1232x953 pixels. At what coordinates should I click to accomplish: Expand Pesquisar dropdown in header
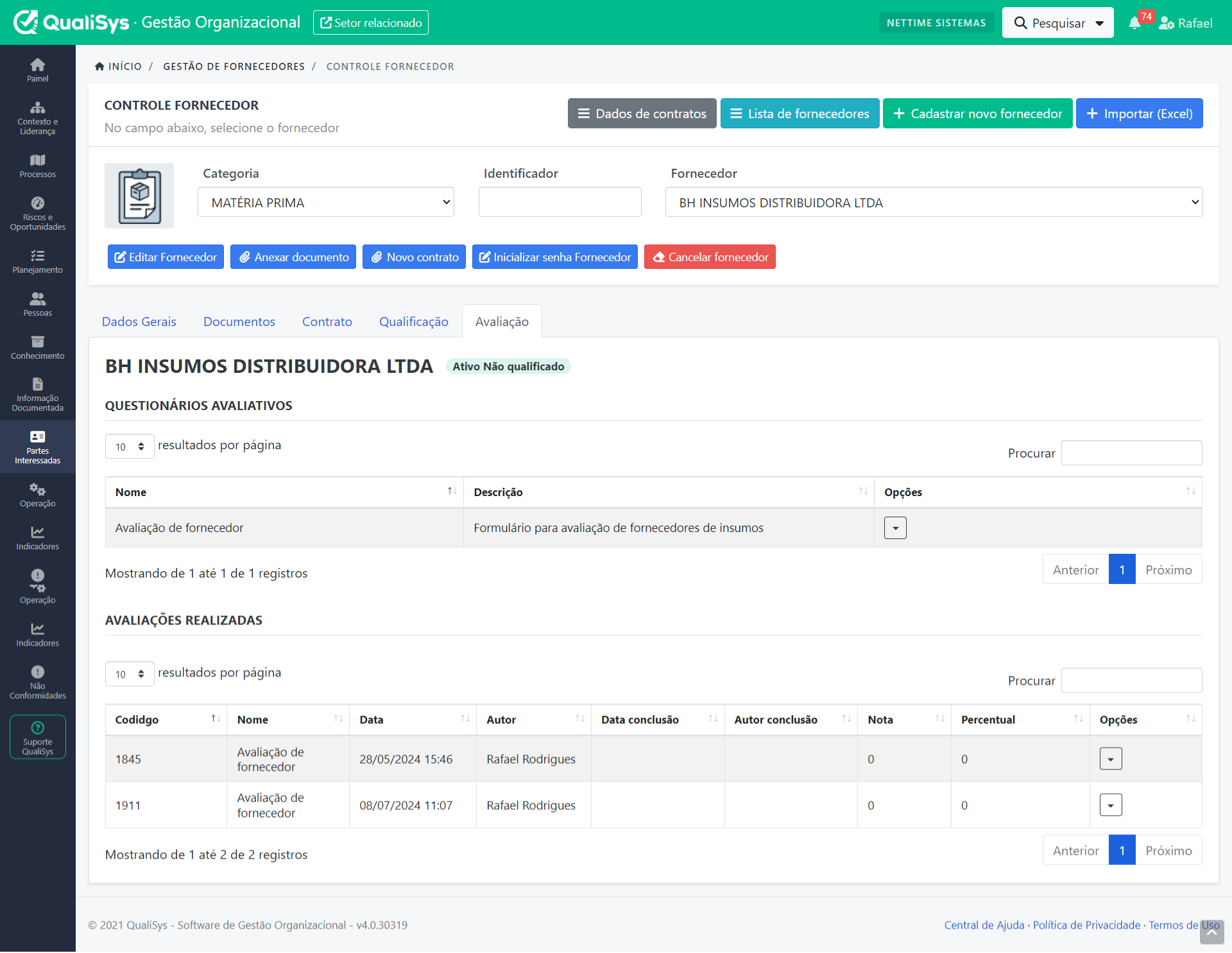(x=1058, y=23)
